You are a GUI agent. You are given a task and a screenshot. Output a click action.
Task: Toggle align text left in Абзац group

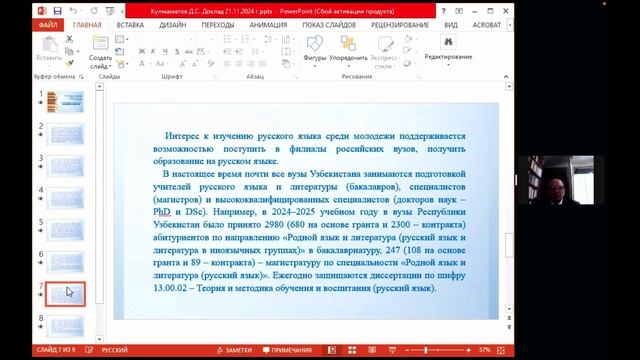(x=227, y=64)
